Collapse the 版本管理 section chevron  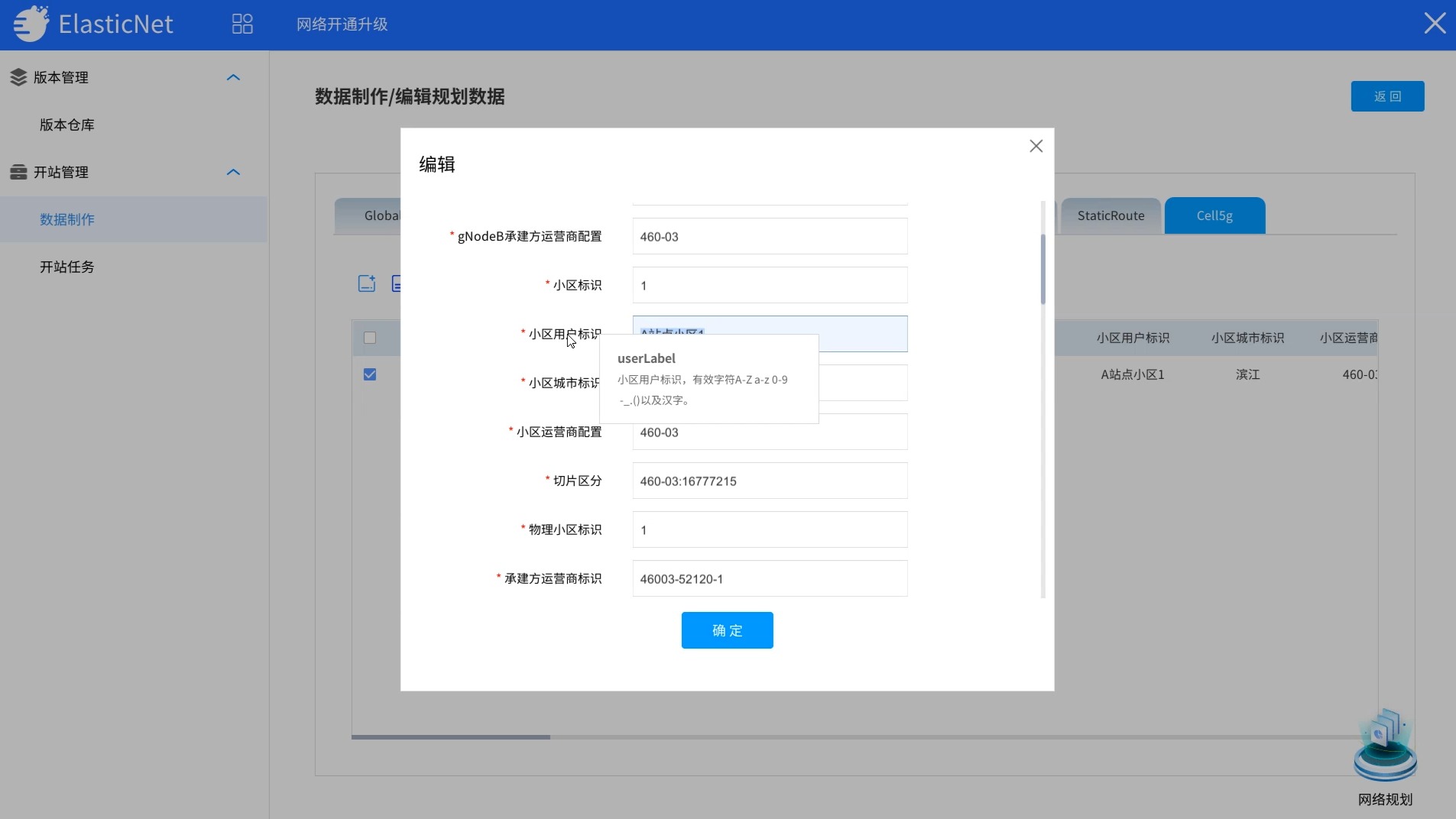click(x=233, y=77)
